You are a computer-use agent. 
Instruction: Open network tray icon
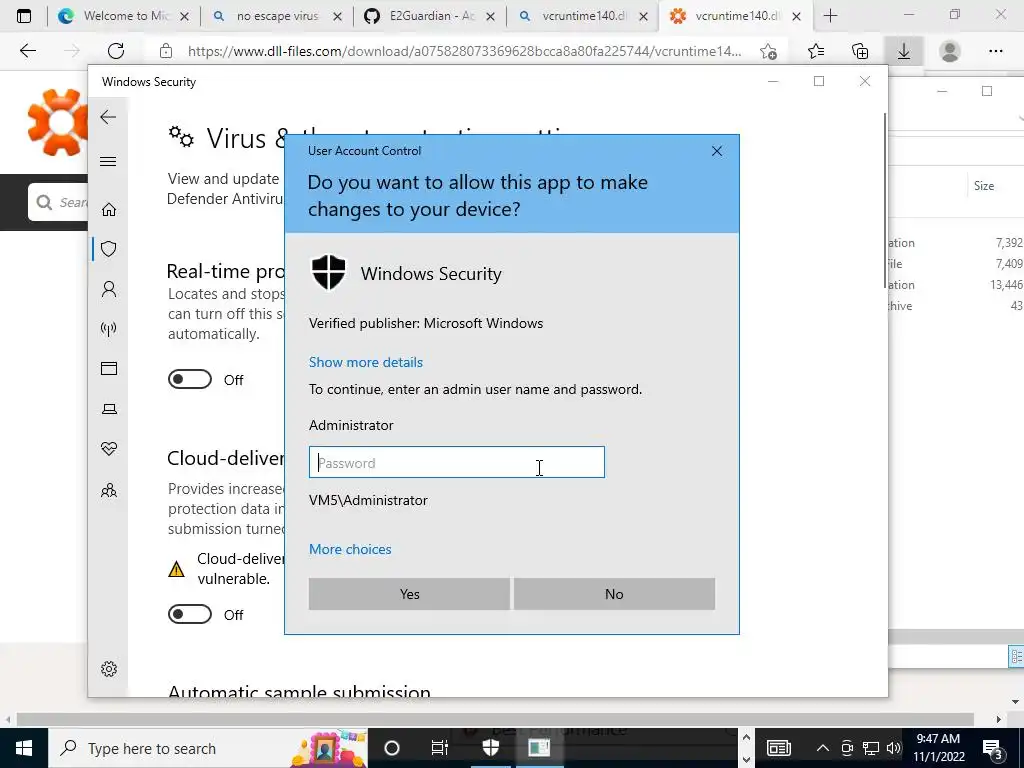(871, 748)
